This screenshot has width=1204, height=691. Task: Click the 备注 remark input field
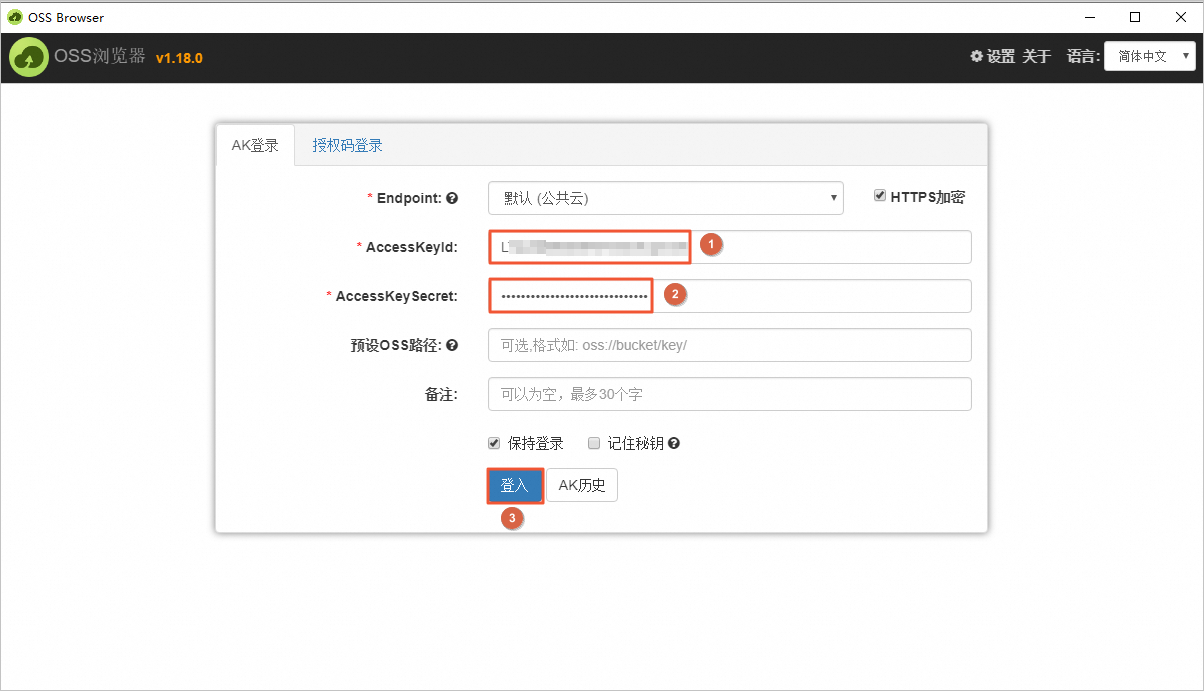click(x=730, y=394)
